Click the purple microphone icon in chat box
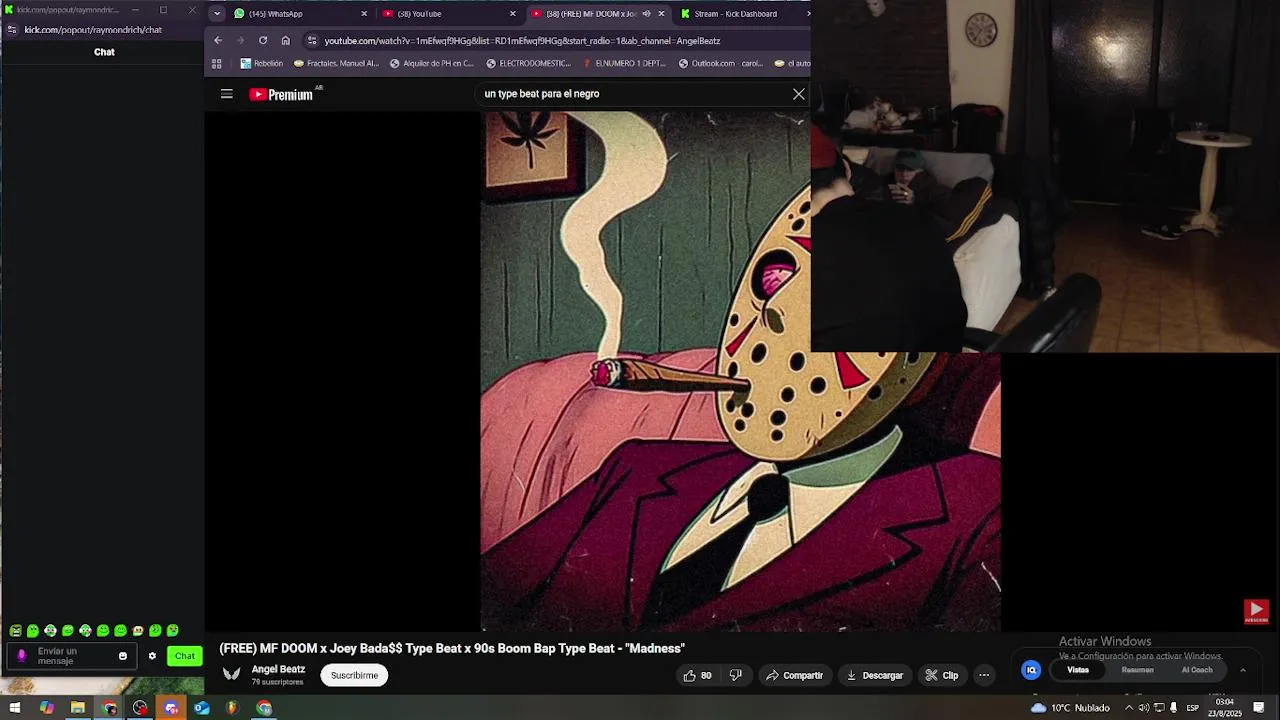Image resolution: width=1280 pixels, height=720 pixels. point(21,656)
